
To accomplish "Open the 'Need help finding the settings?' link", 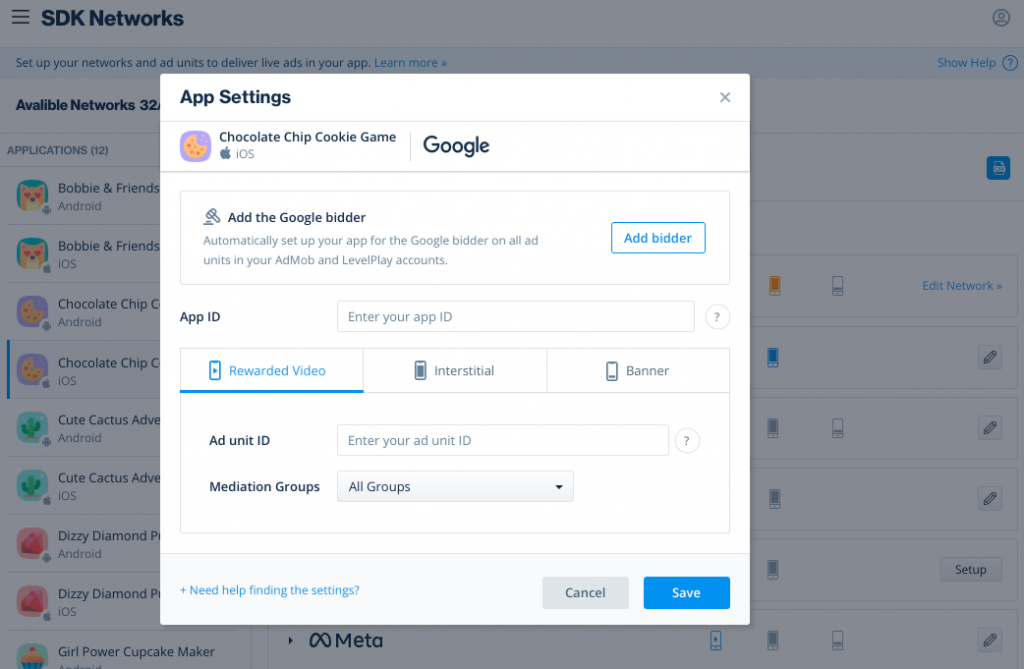I will 269,590.
